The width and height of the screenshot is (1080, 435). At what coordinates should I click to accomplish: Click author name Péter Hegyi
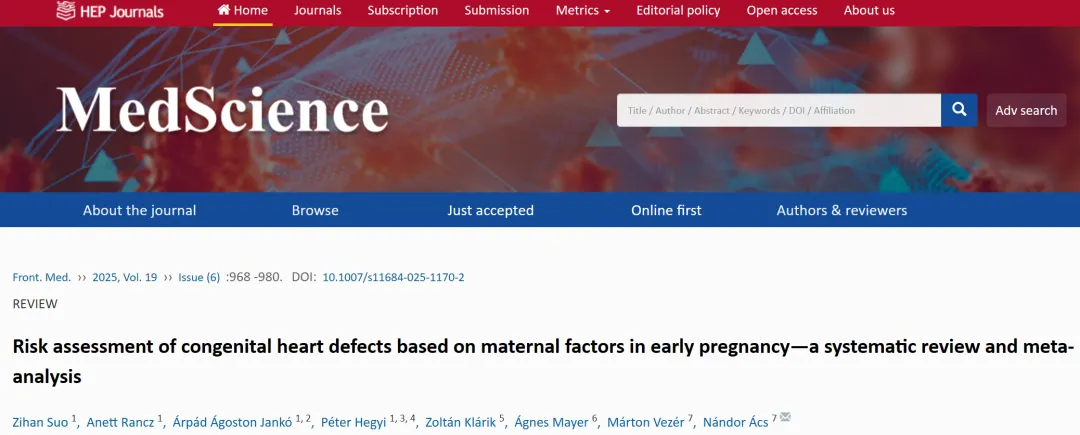point(353,422)
